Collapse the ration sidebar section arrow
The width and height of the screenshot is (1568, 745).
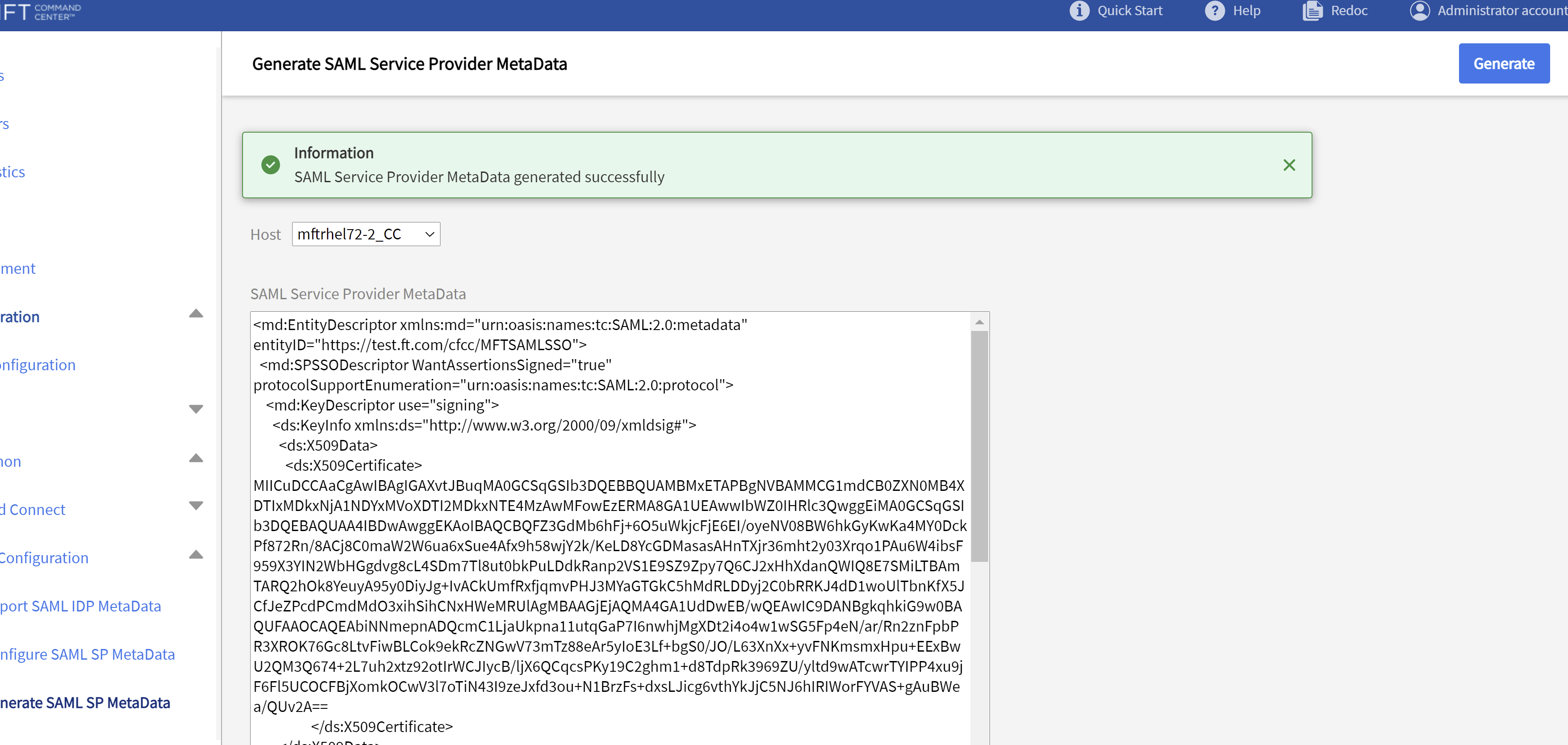point(195,314)
